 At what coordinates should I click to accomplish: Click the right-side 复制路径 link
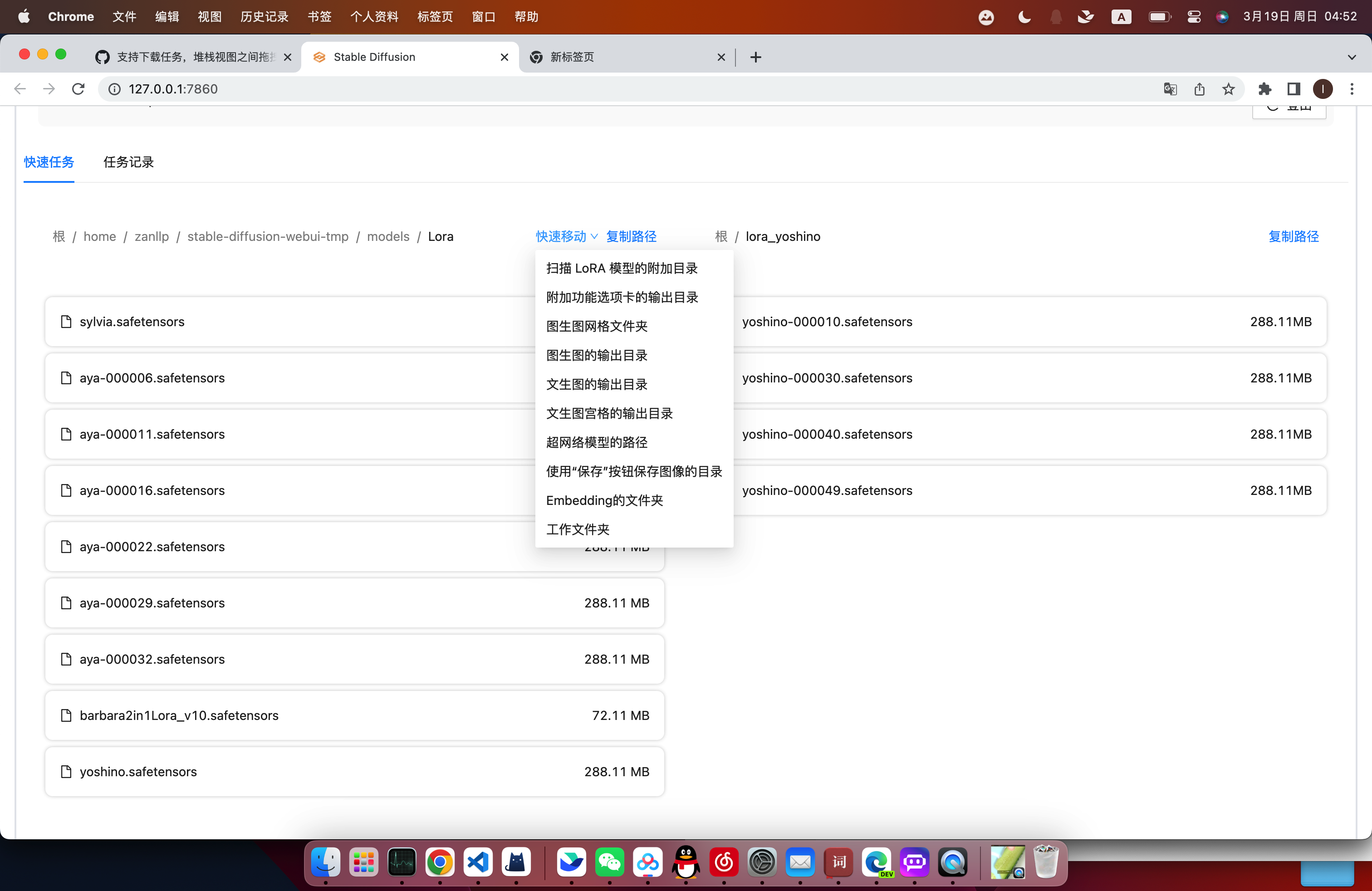point(1293,236)
